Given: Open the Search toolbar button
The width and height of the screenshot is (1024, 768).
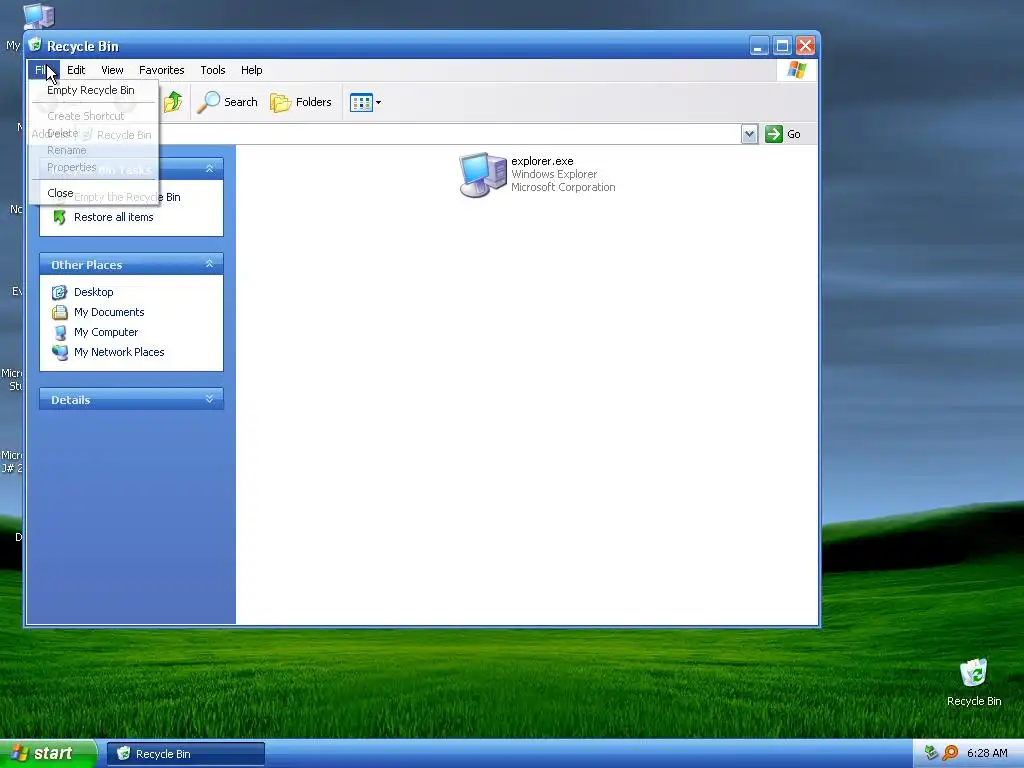Looking at the screenshot, I should (227, 102).
